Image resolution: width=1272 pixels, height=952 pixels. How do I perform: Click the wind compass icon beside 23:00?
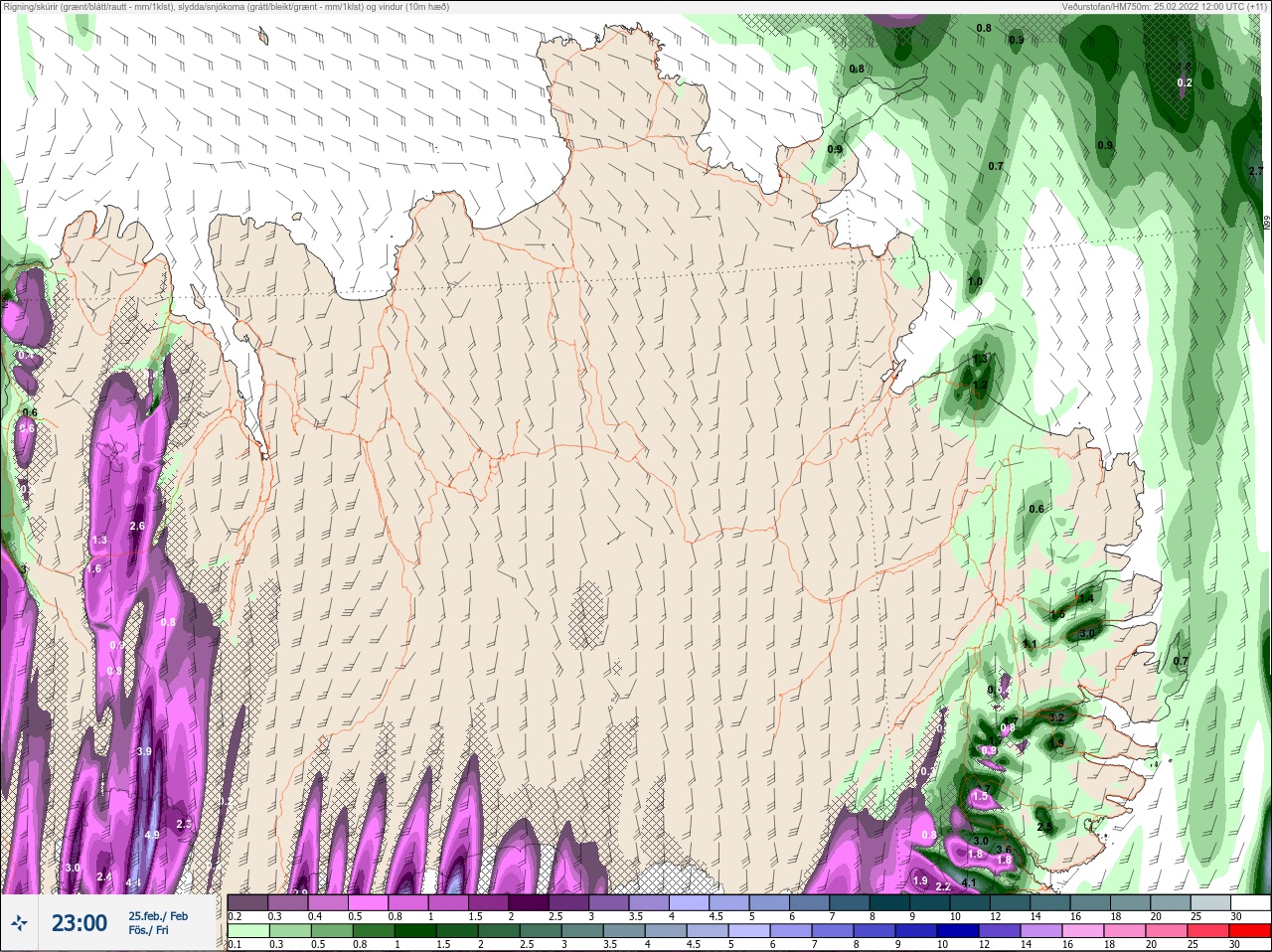tap(20, 923)
